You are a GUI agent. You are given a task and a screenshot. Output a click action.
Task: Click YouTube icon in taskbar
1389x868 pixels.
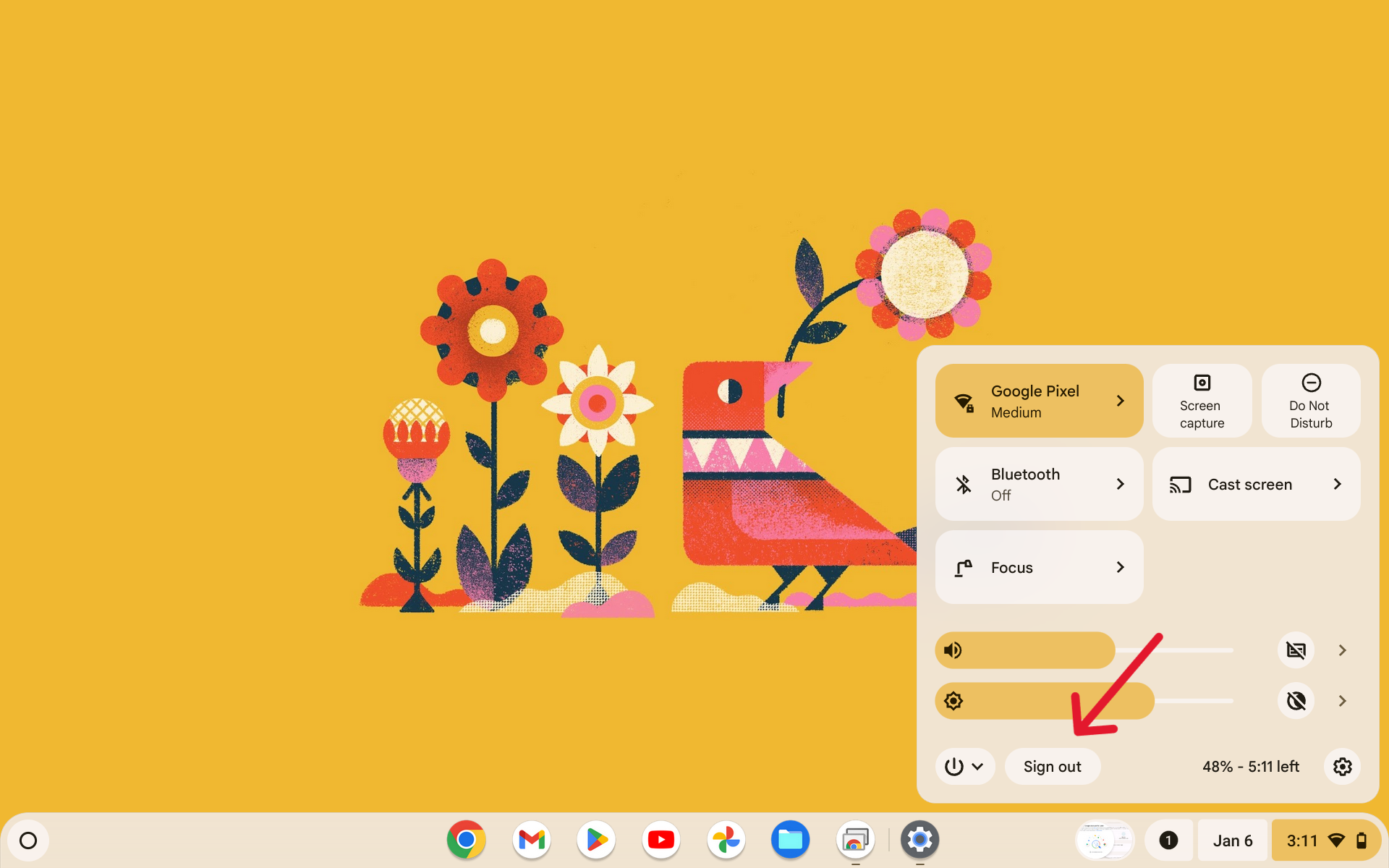tap(661, 839)
